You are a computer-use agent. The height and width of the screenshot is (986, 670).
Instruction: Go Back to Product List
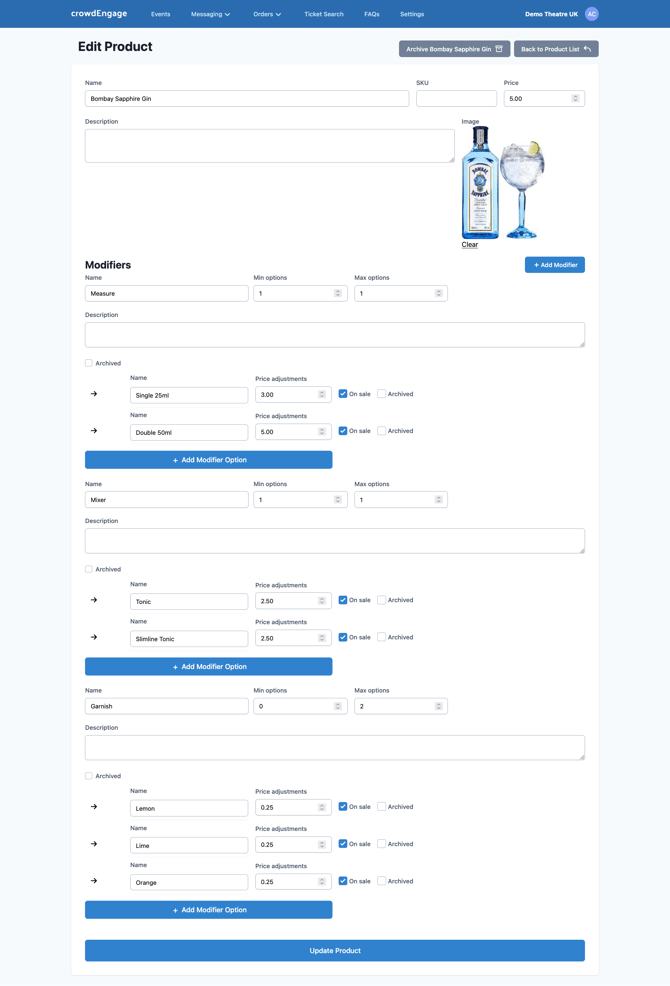coord(556,48)
